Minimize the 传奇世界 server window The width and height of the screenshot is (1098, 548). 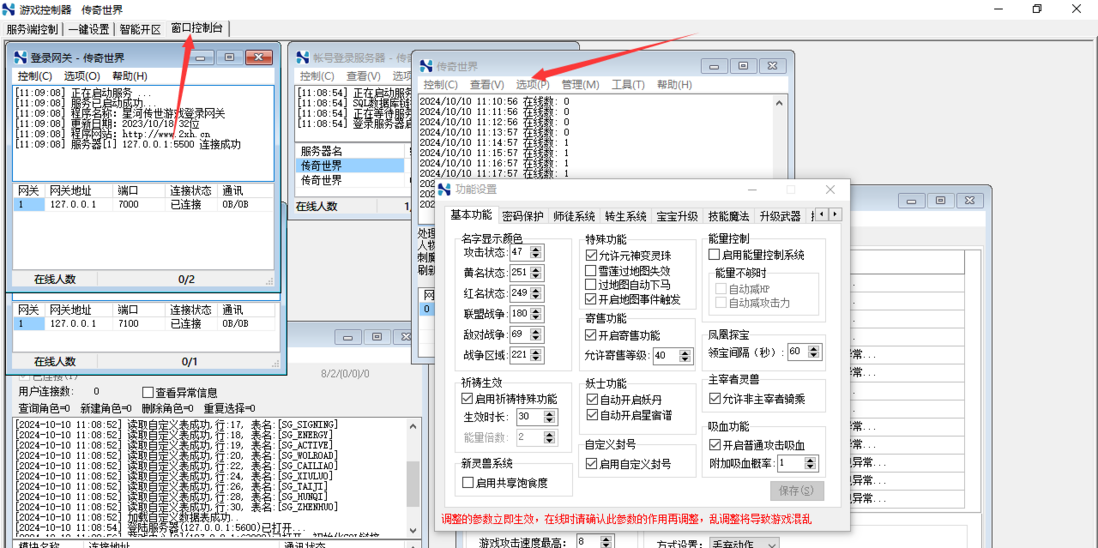(x=714, y=66)
